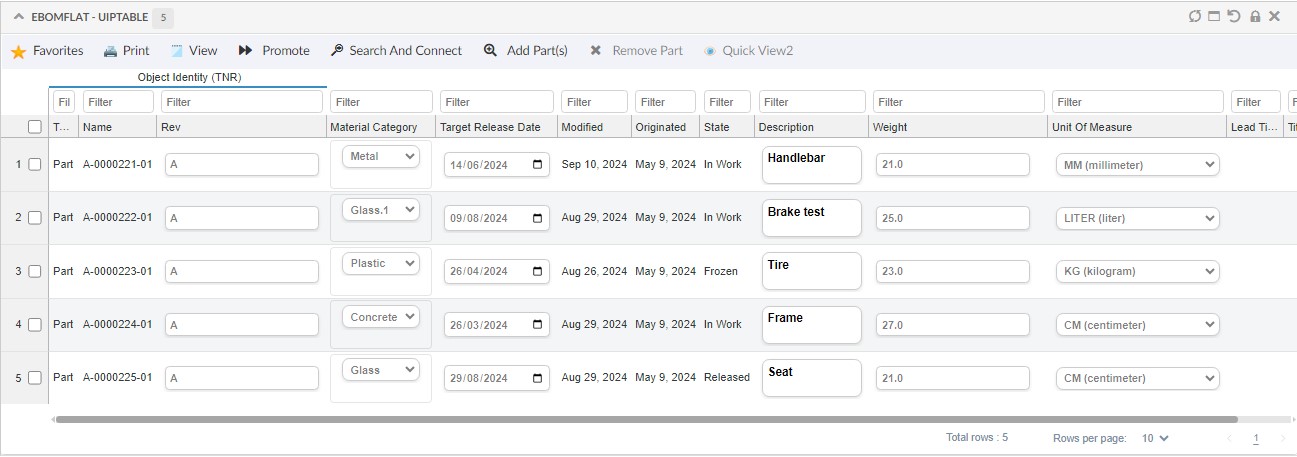Click the Weight field showing 27.0

[x=952, y=325]
